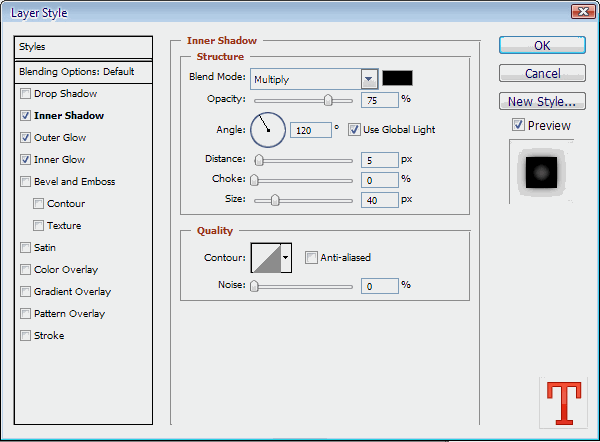The image size is (600, 442).
Task: Toggle the Preview checkbox
Action: [518, 125]
